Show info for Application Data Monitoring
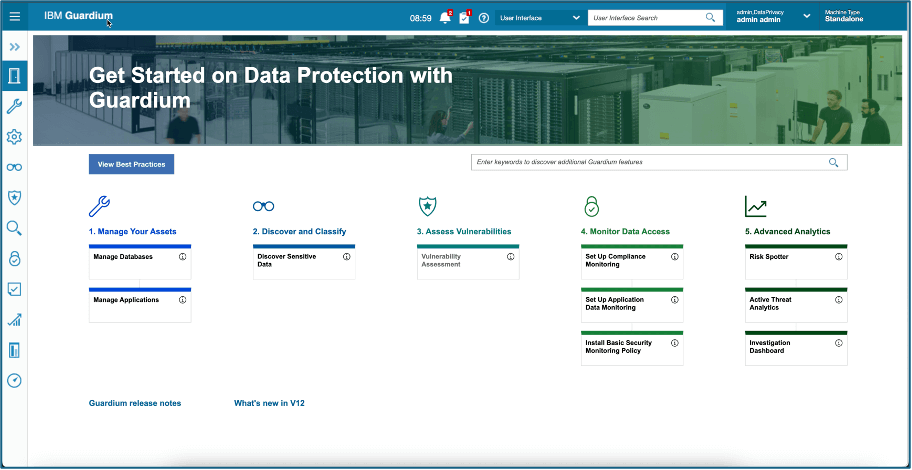This screenshot has width=912, height=470. tap(675, 300)
